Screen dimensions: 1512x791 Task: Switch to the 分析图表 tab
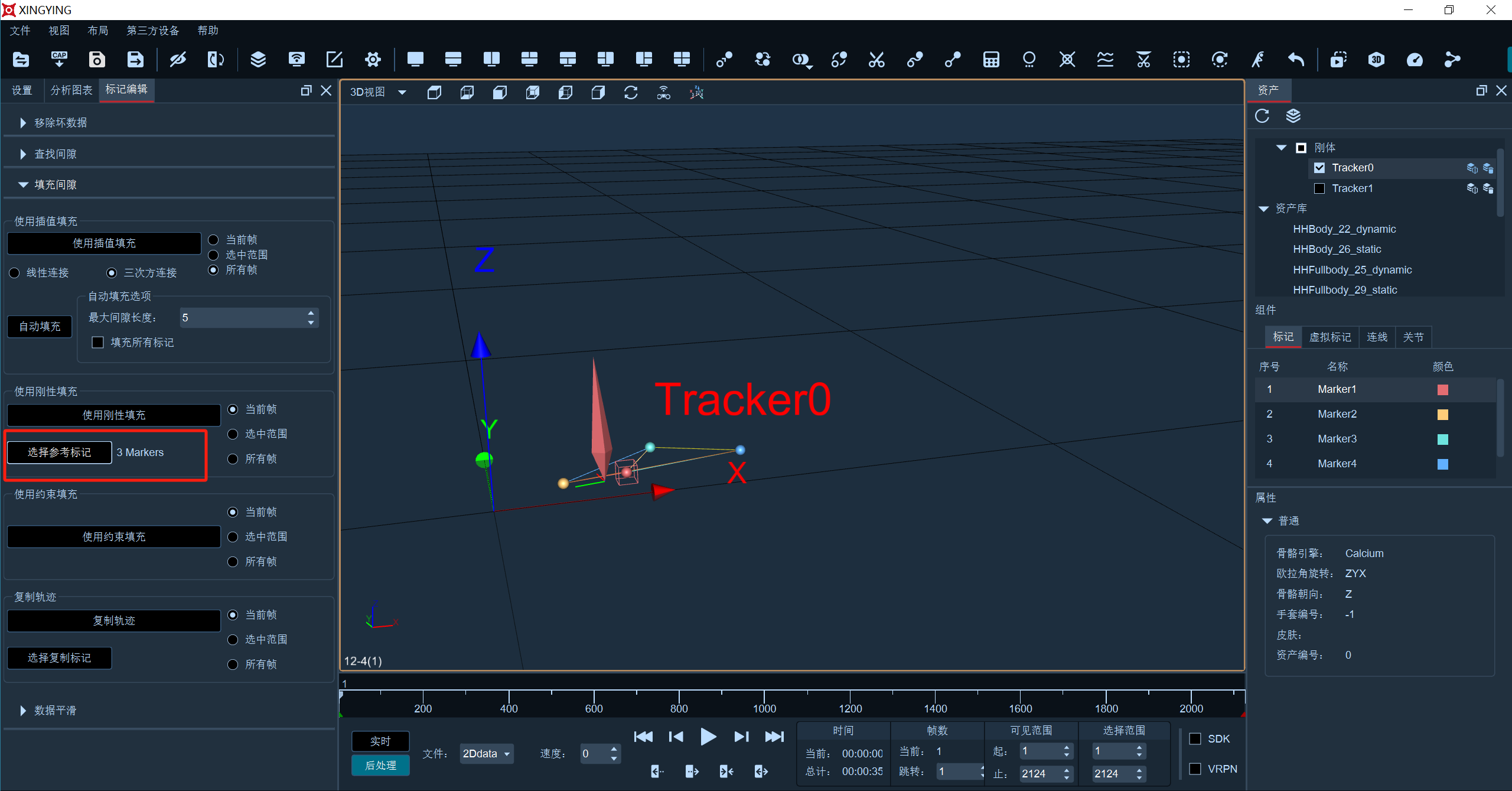(x=71, y=90)
